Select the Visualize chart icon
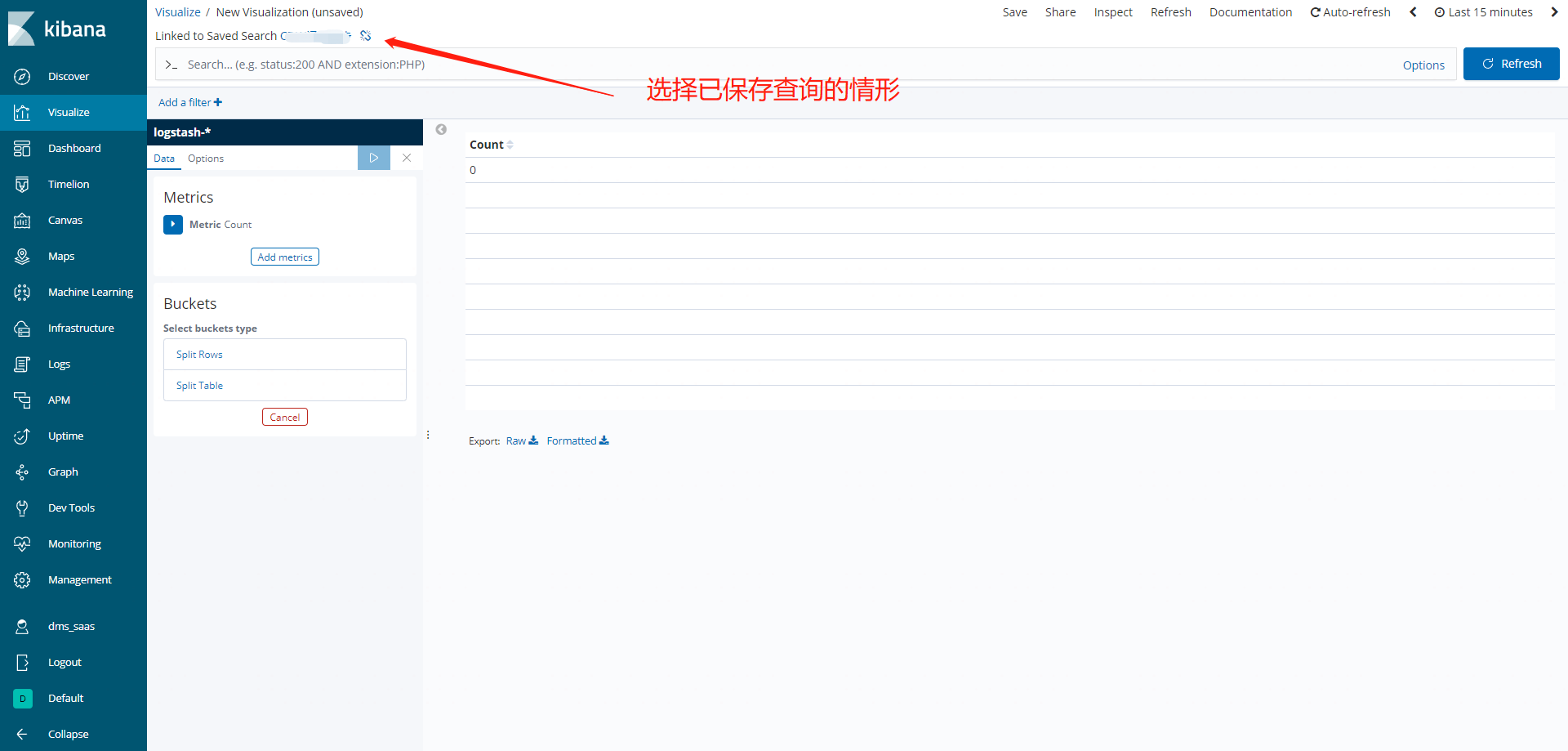This screenshot has height=751, width=1568. pos(22,112)
